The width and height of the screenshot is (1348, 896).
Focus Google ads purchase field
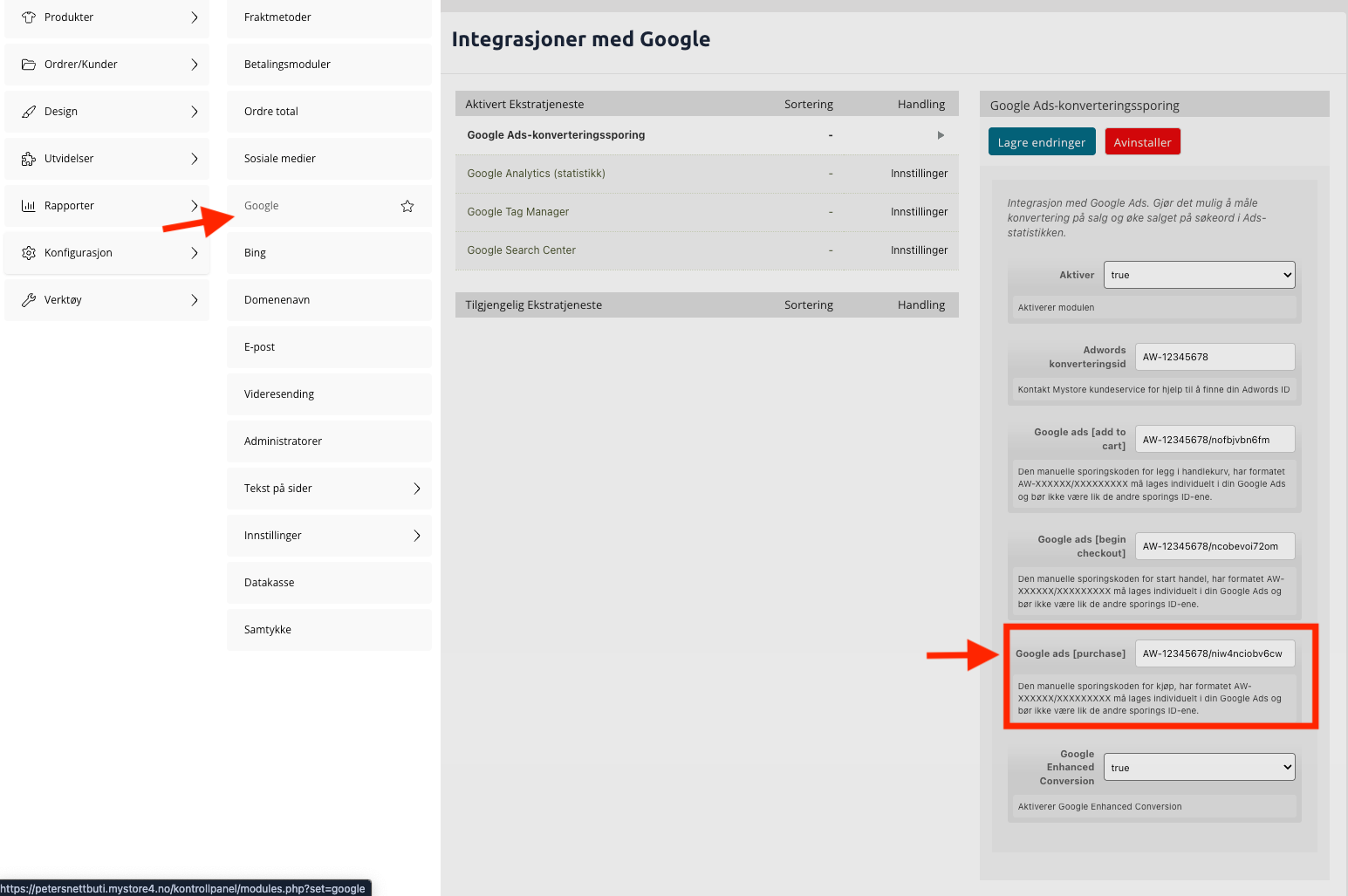click(1215, 653)
